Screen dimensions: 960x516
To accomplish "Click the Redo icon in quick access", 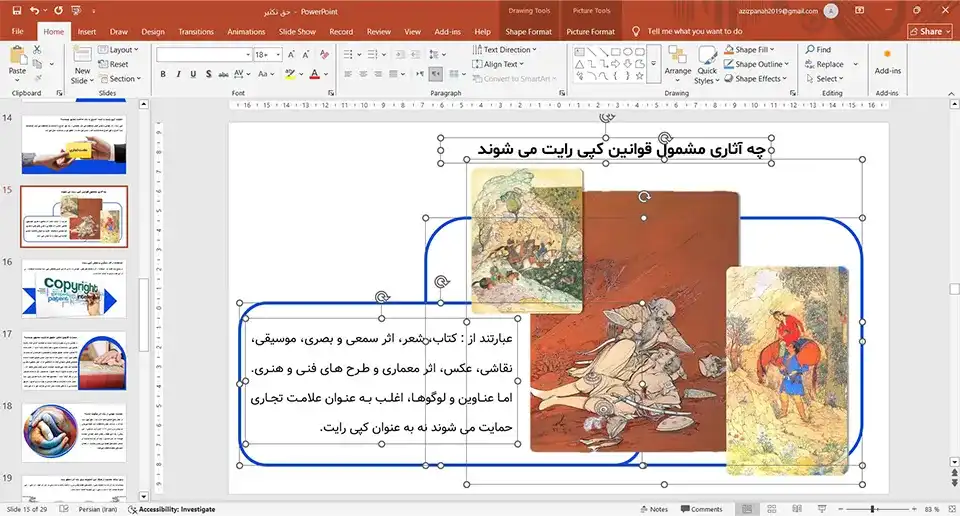I will 58,10.
